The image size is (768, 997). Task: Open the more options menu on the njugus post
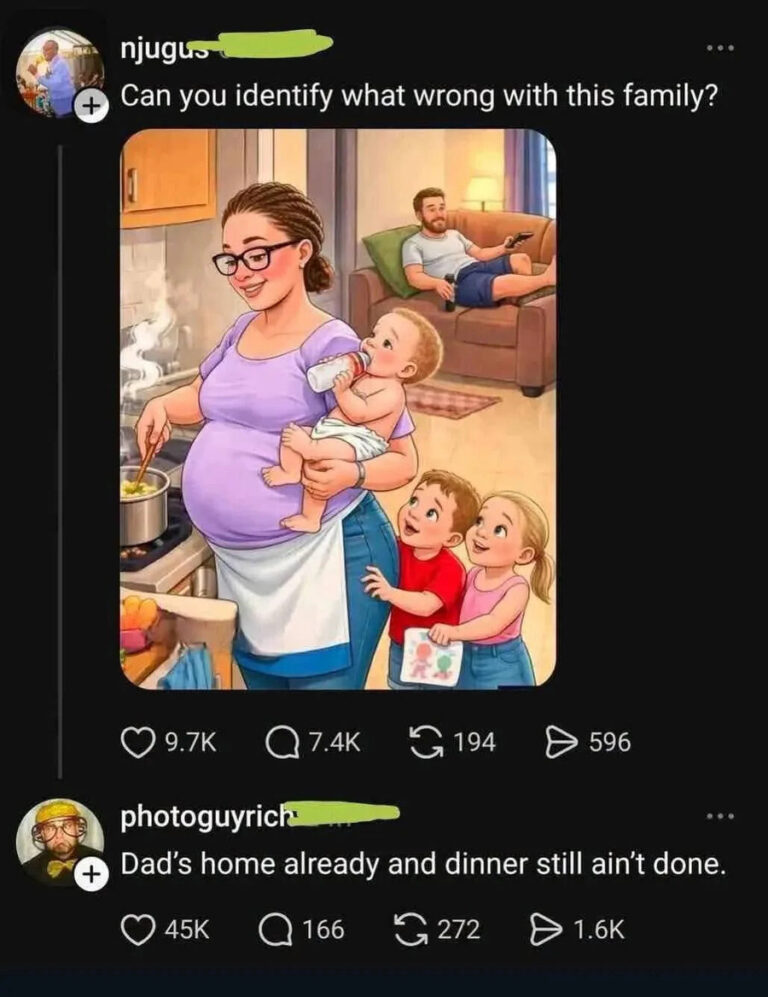(x=719, y=48)
